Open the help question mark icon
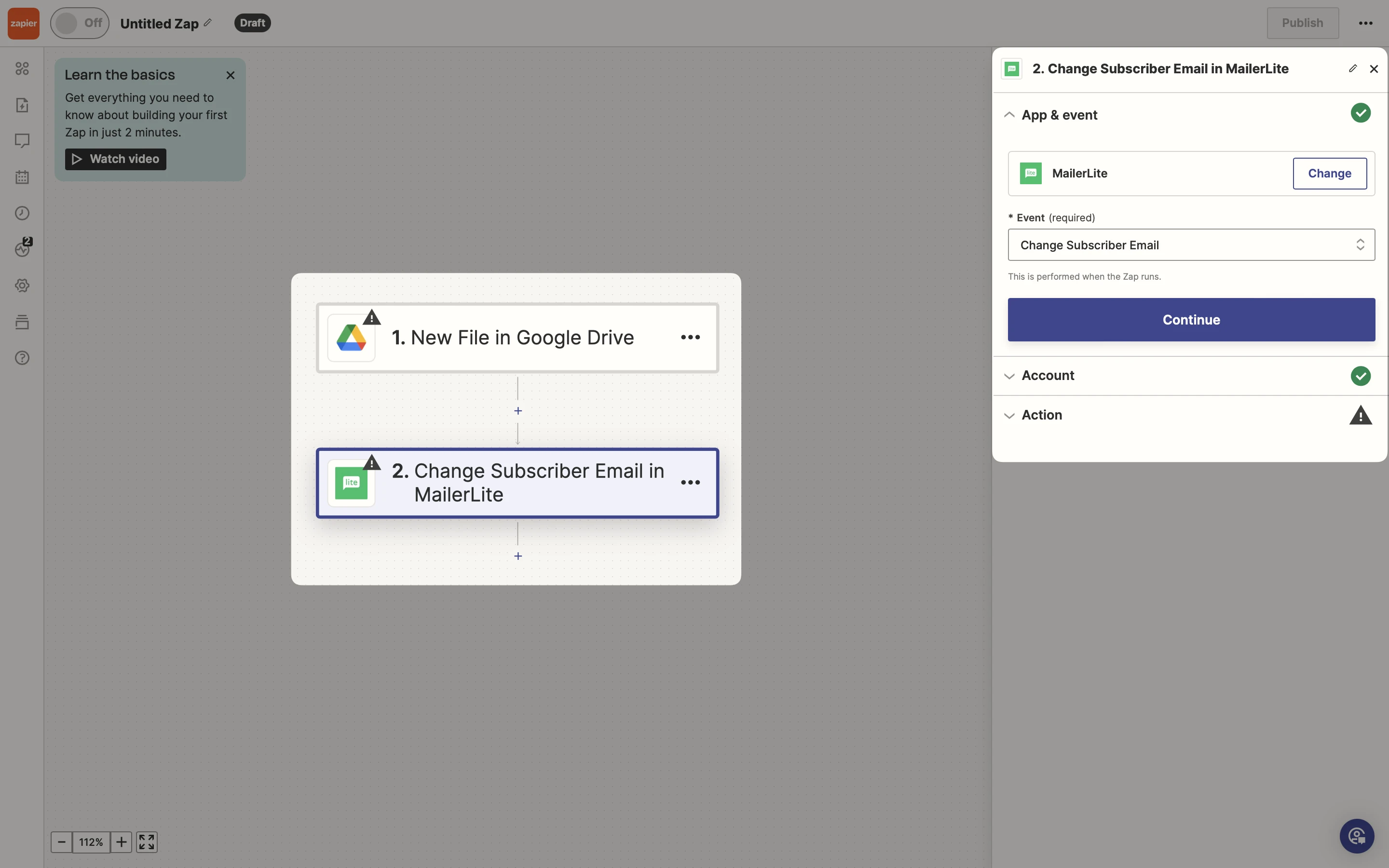This screenshot has height=868, width=1389. [x=22, y=358]
